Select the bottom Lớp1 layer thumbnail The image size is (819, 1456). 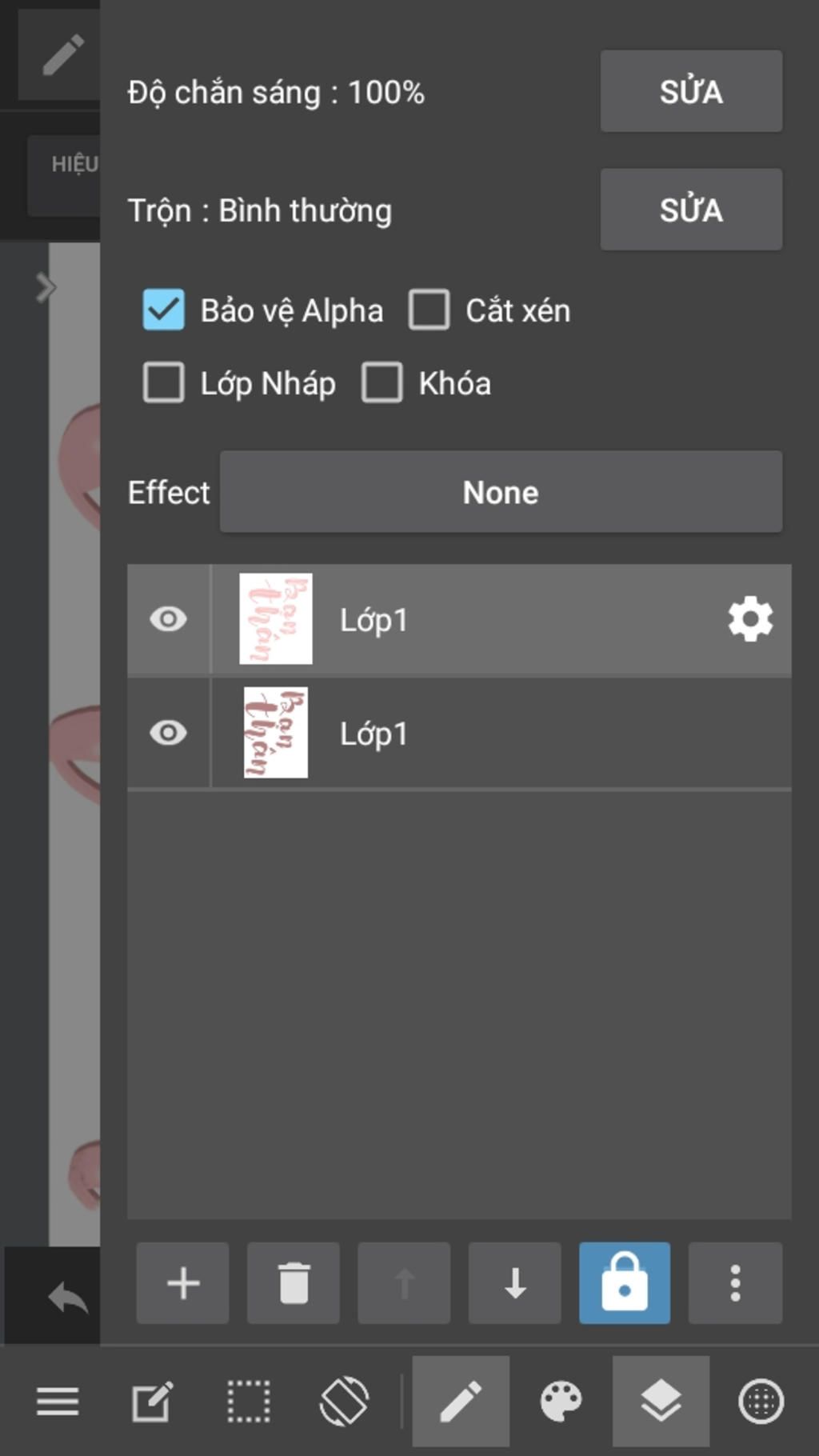point(275,733)
